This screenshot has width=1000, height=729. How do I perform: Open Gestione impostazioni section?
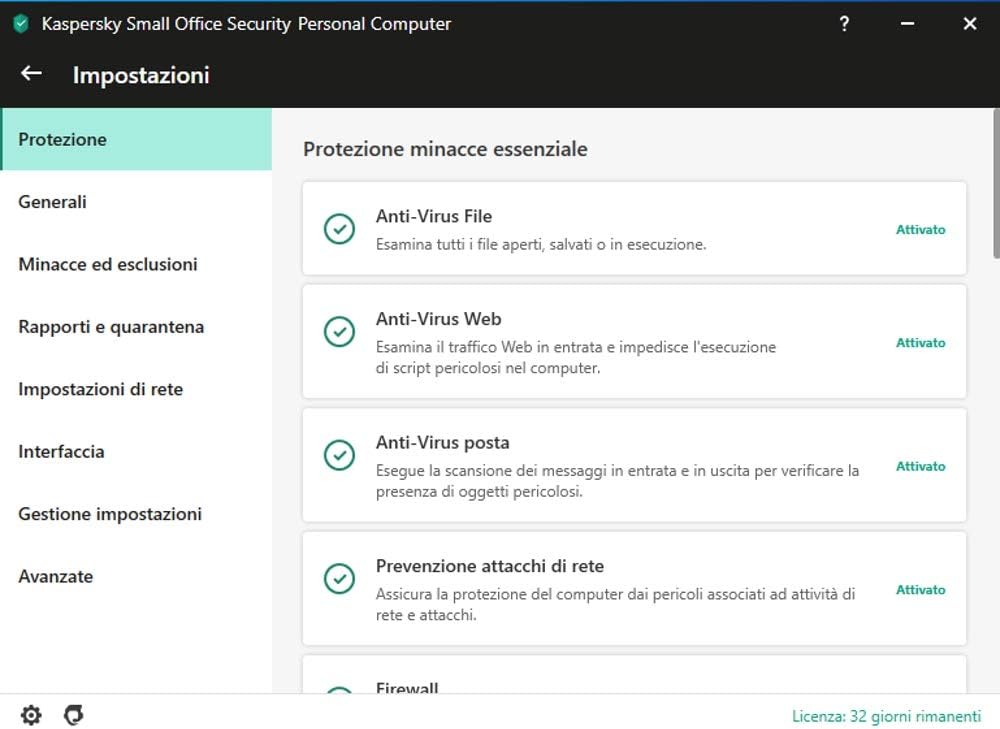tap(136, 514)
